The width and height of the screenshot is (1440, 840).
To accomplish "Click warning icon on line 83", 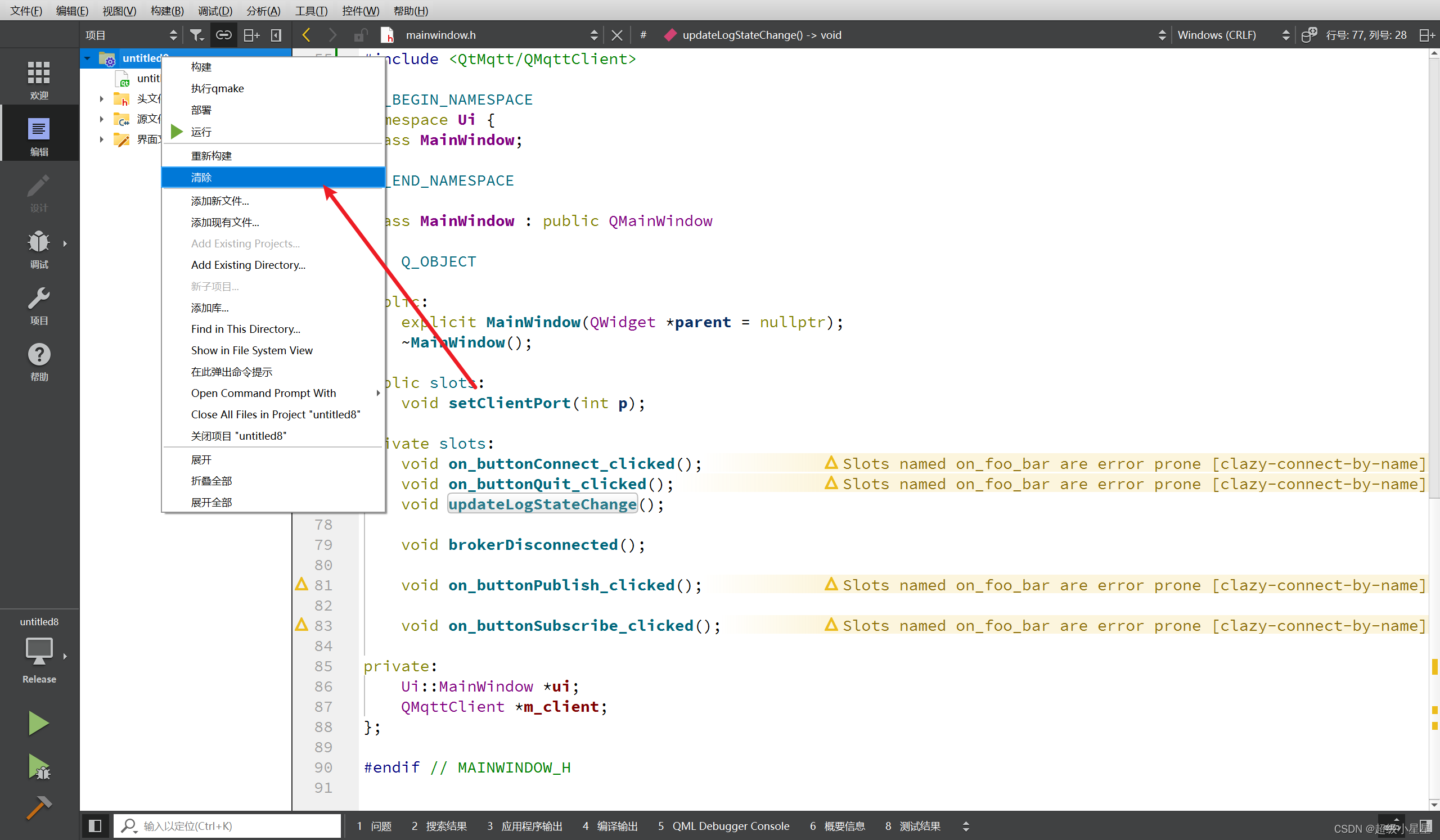I will (x=301, y=625).
